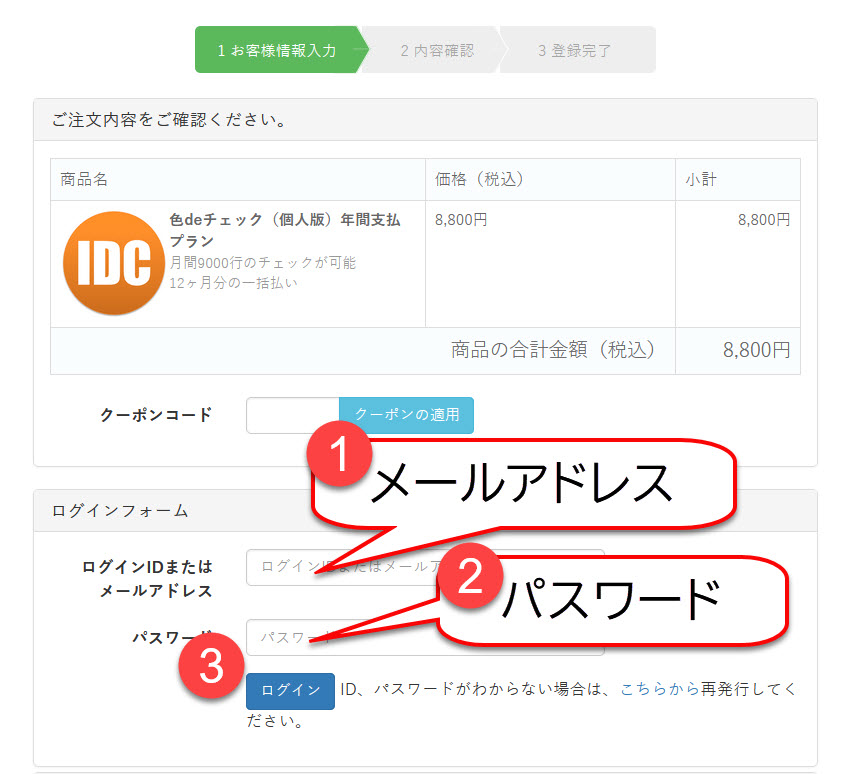
Task: Click the 小計 column header
Action: pyautogui.click(x=700, y=180)
